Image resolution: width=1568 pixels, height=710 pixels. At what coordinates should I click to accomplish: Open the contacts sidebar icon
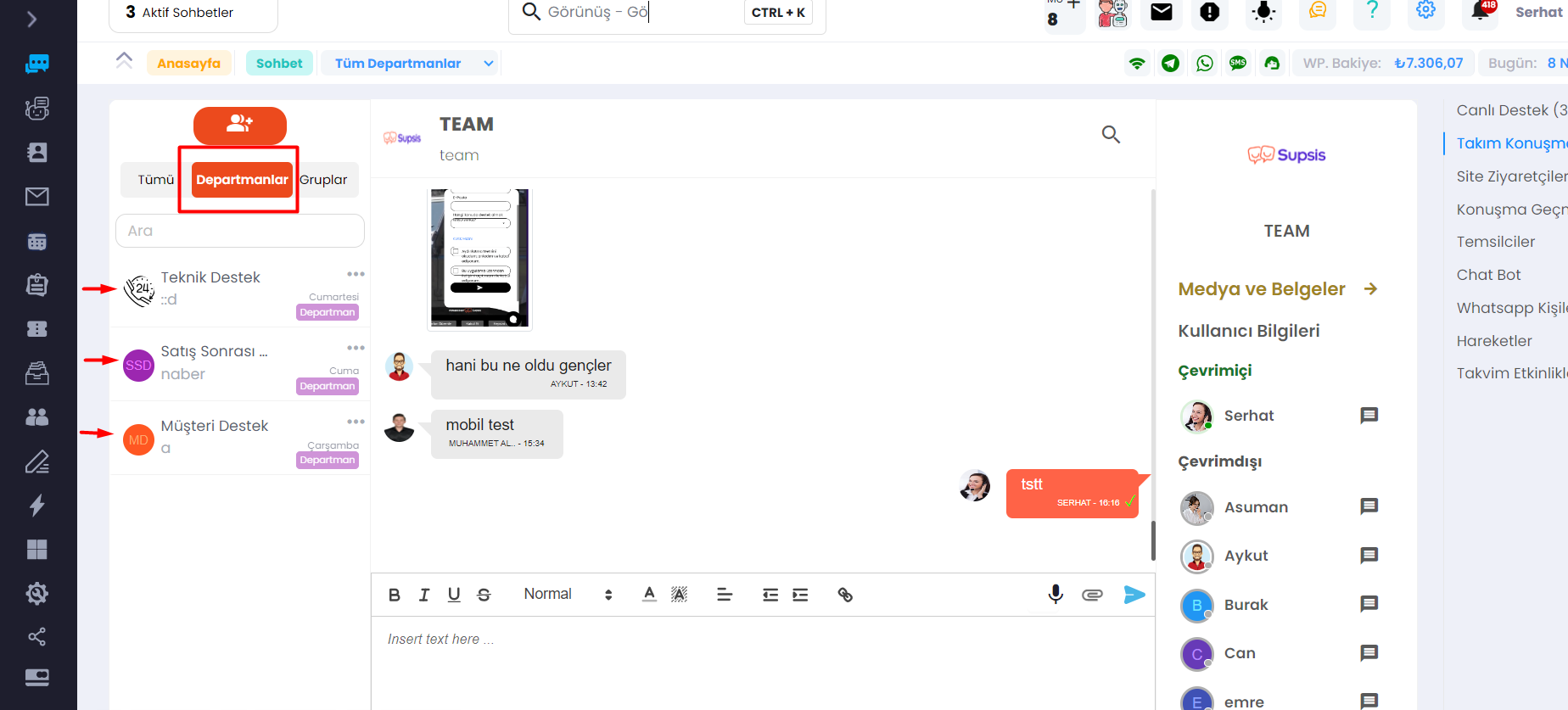click(x=37, y=152)
